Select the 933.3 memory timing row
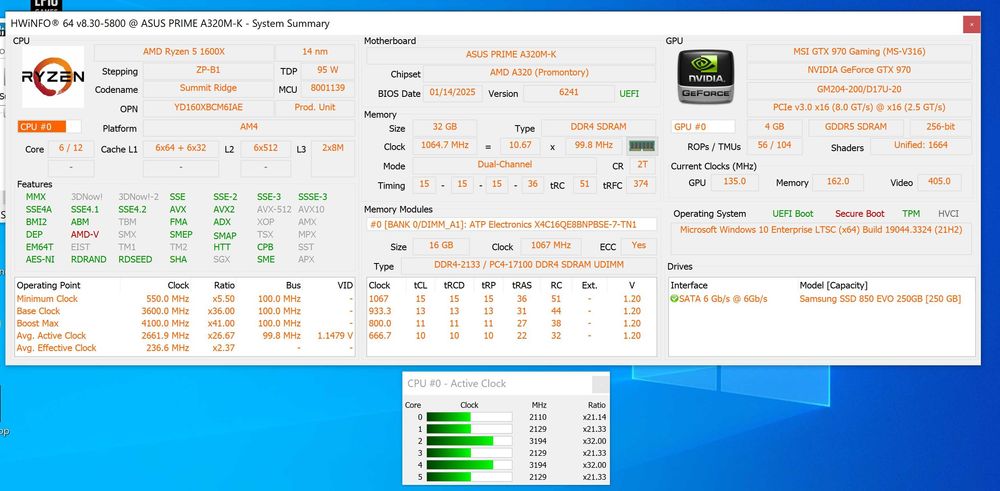 [511, 311]
